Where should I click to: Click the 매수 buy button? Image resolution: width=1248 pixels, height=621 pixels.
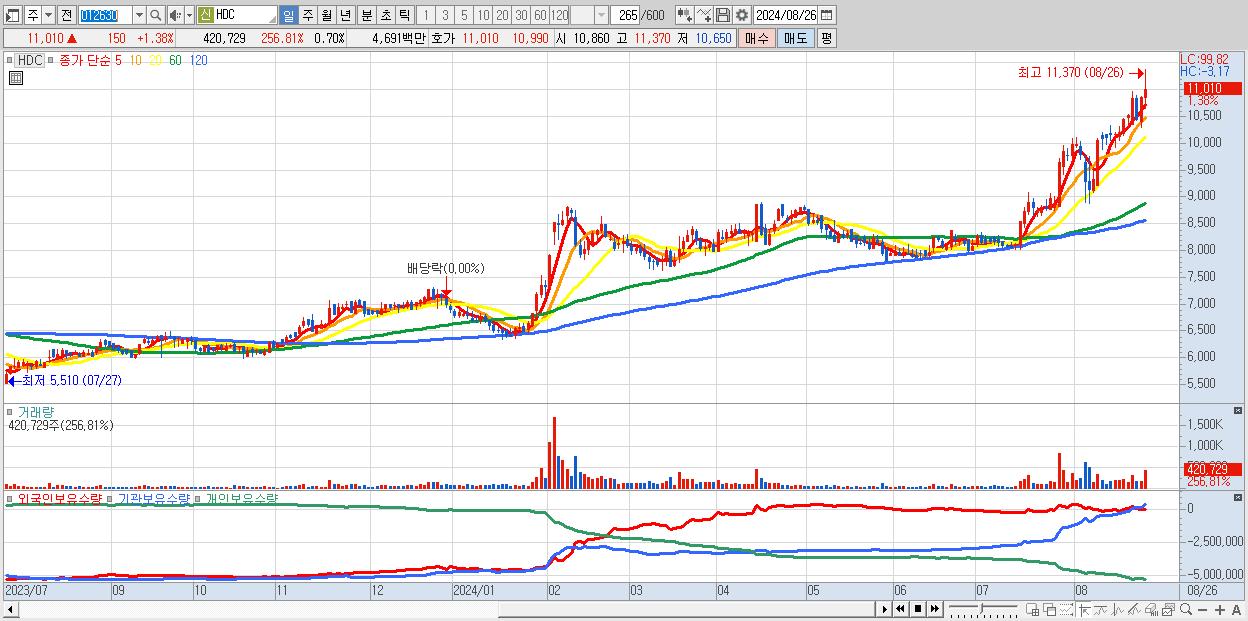(x=757, y=38)
